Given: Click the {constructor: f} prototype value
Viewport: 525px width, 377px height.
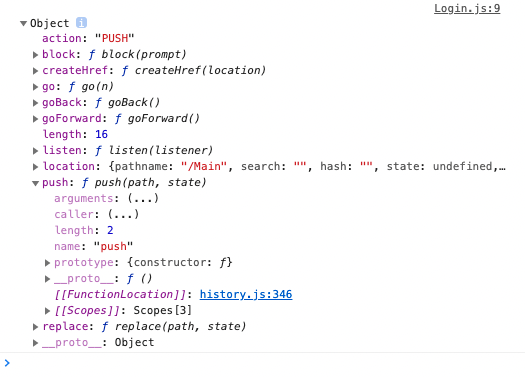Looking at the screenshot, I should click(x=179, y=262).
